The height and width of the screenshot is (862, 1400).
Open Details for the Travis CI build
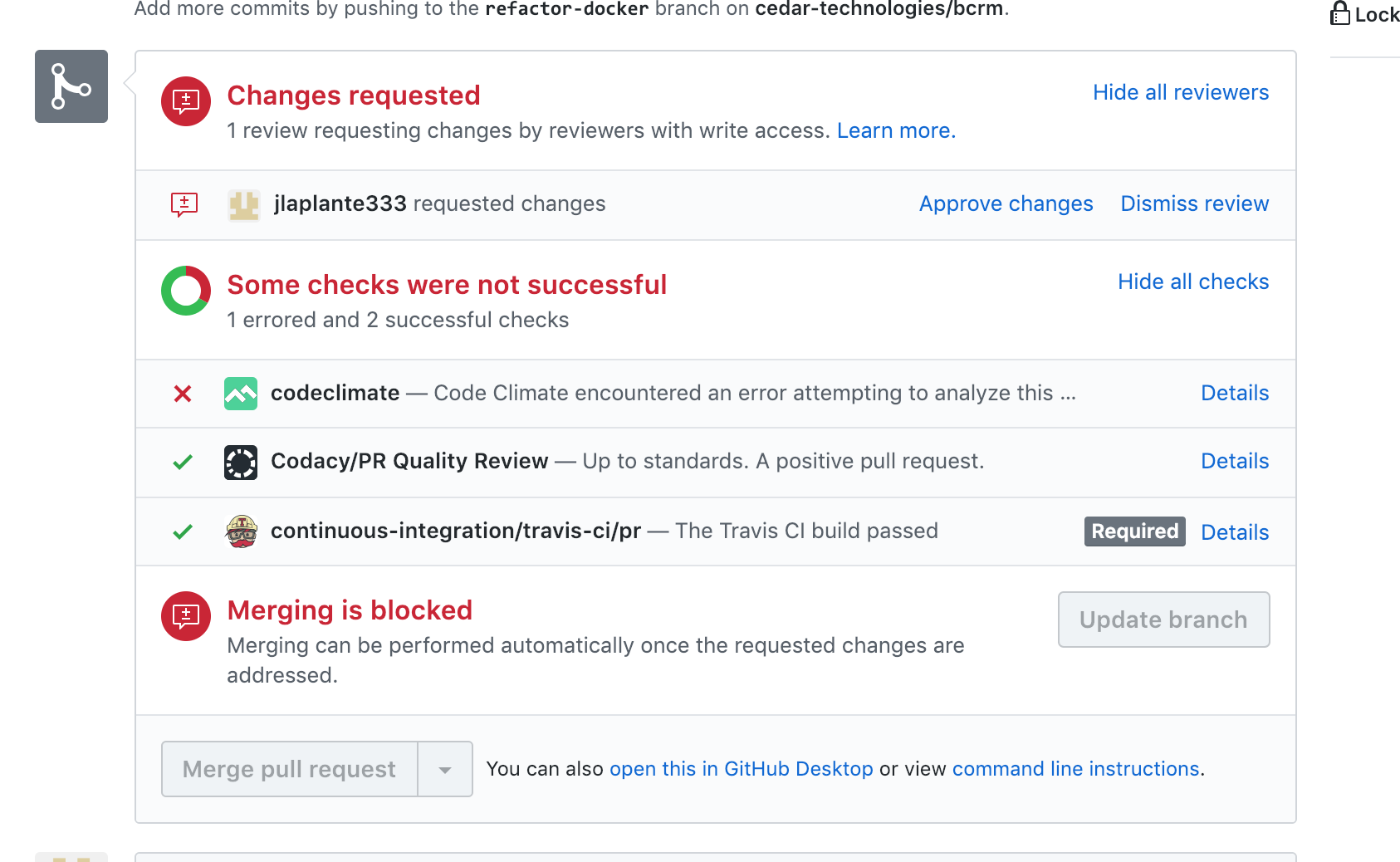click(1234, 531)
